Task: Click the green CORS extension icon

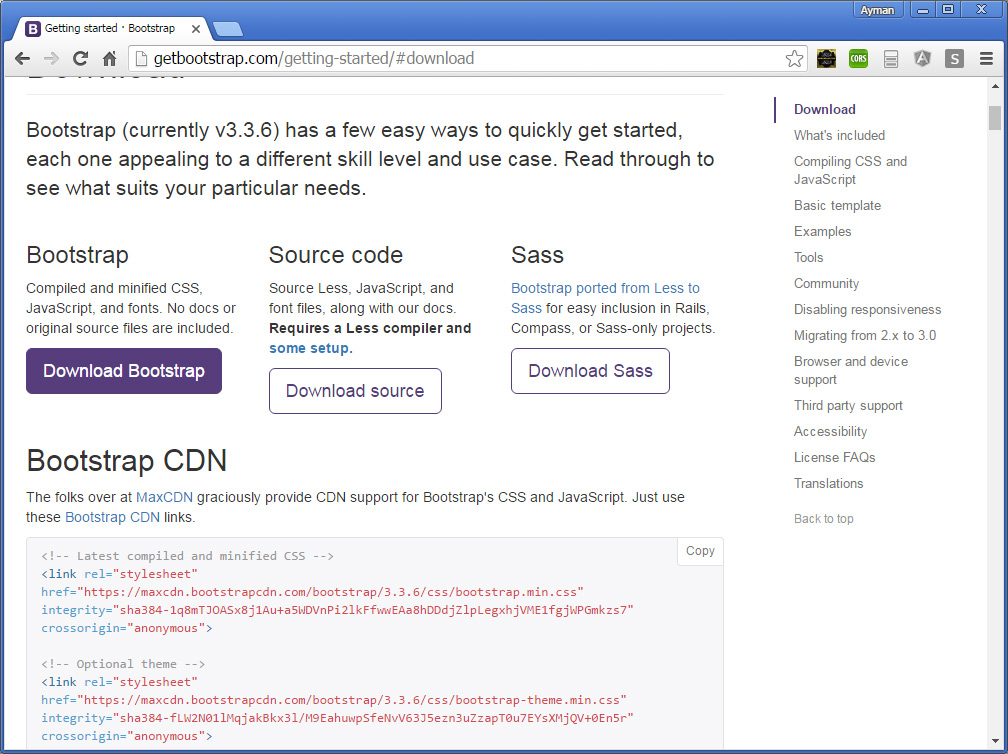Action: 858,59
